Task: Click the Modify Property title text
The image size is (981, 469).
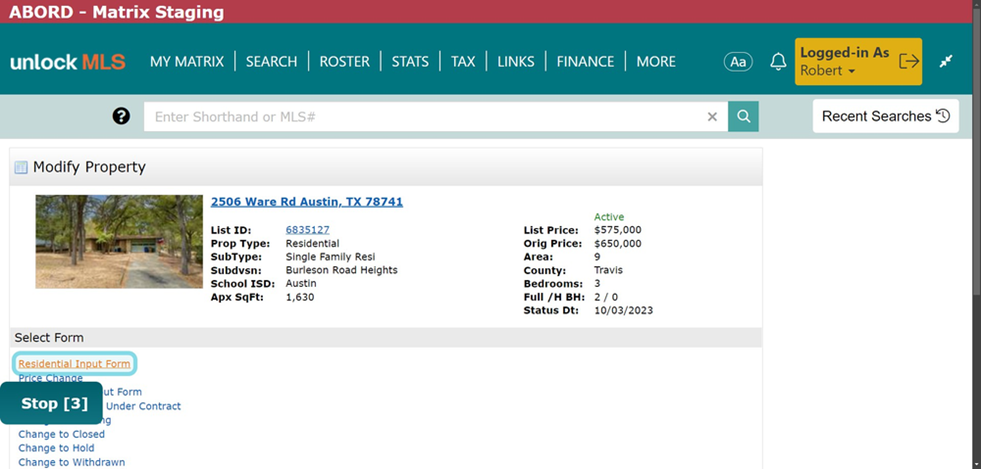Action: [89, 167]
